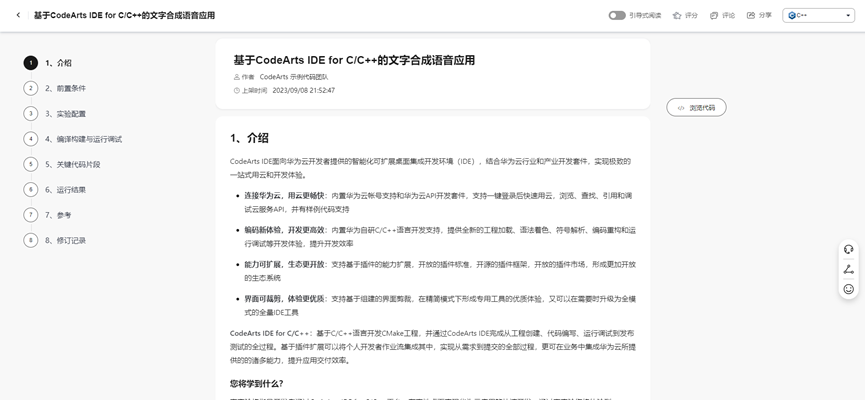Go back using the left arrow icon
This screenshot has height=400, width=865.
18,15
